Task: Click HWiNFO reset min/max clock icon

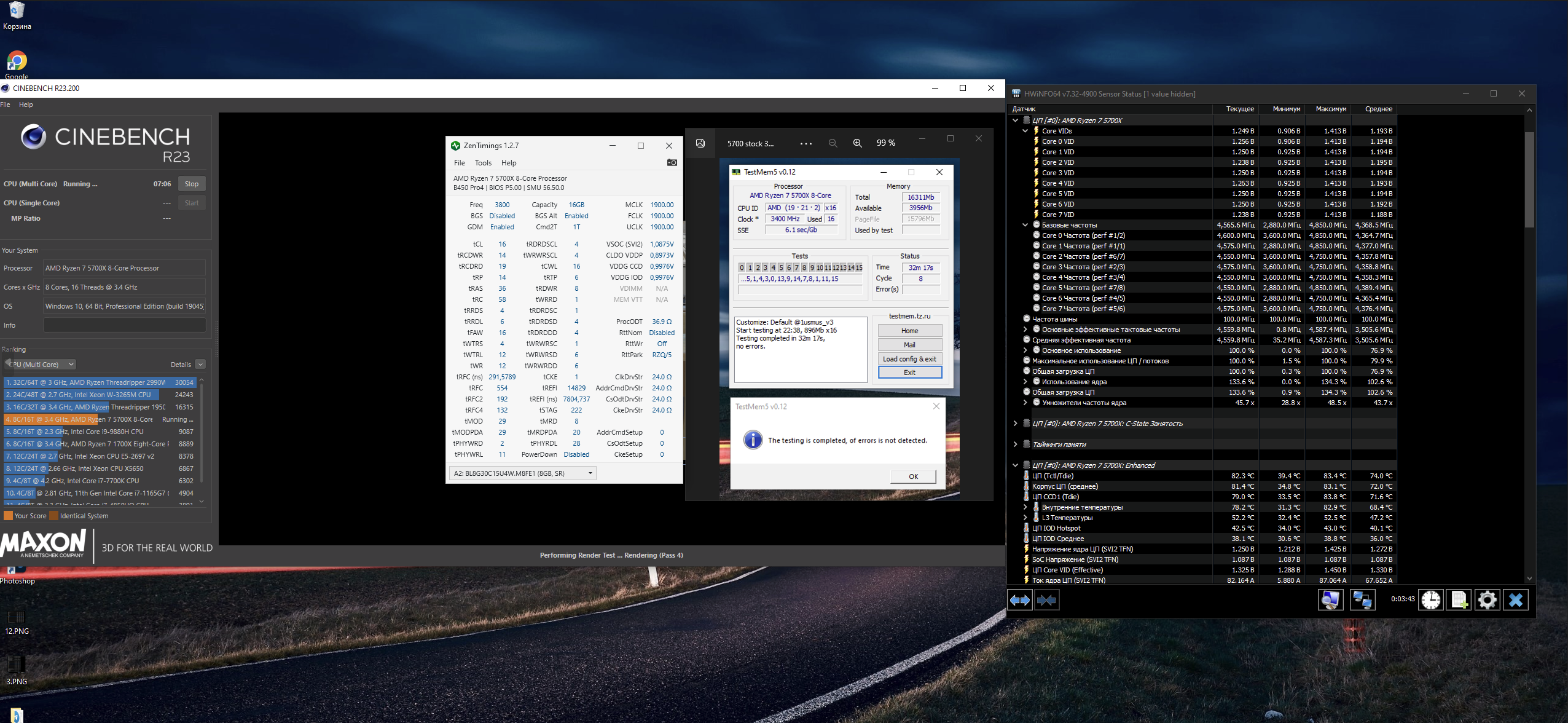Action: tap(1431, 600)
